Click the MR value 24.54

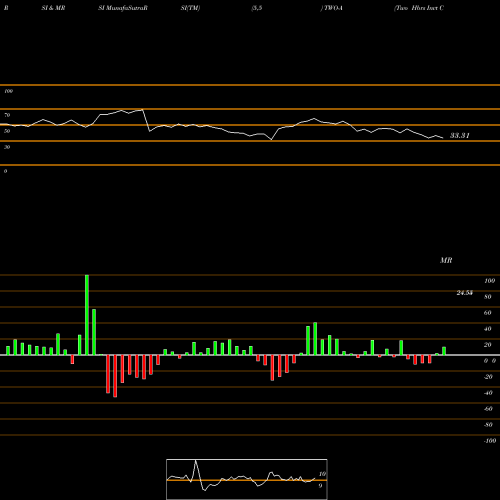point(465,293)
